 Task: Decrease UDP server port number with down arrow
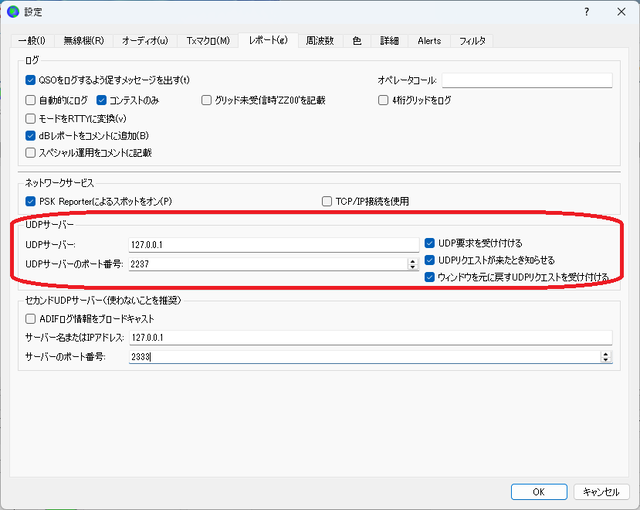pyautogui.click(x=413, y=267)
